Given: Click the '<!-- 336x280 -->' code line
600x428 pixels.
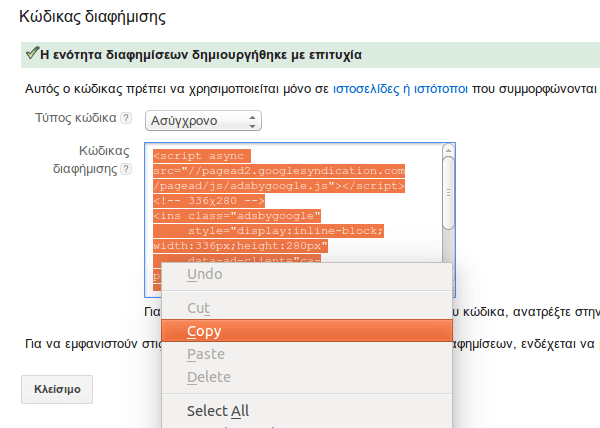Looking at the screenshot, I should (x=209, y=201).
